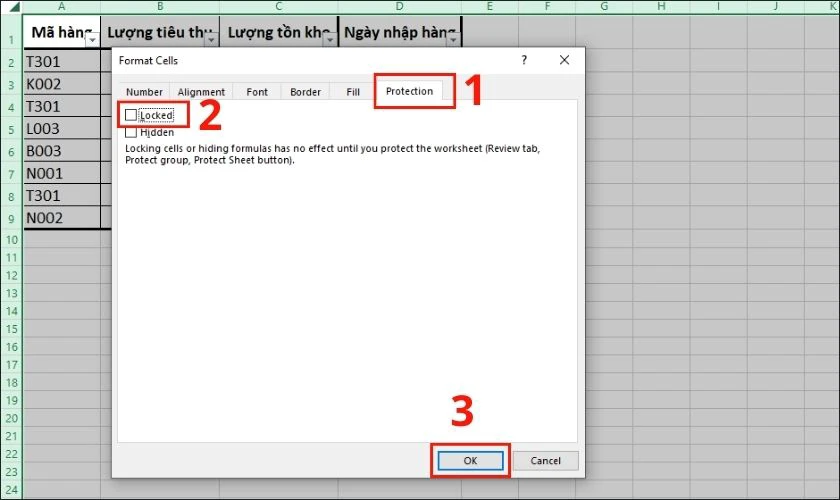The width and height of the screenshot is (840, 500).
Task: Select cell T301 in row 2
Action: tap(62, 62)
